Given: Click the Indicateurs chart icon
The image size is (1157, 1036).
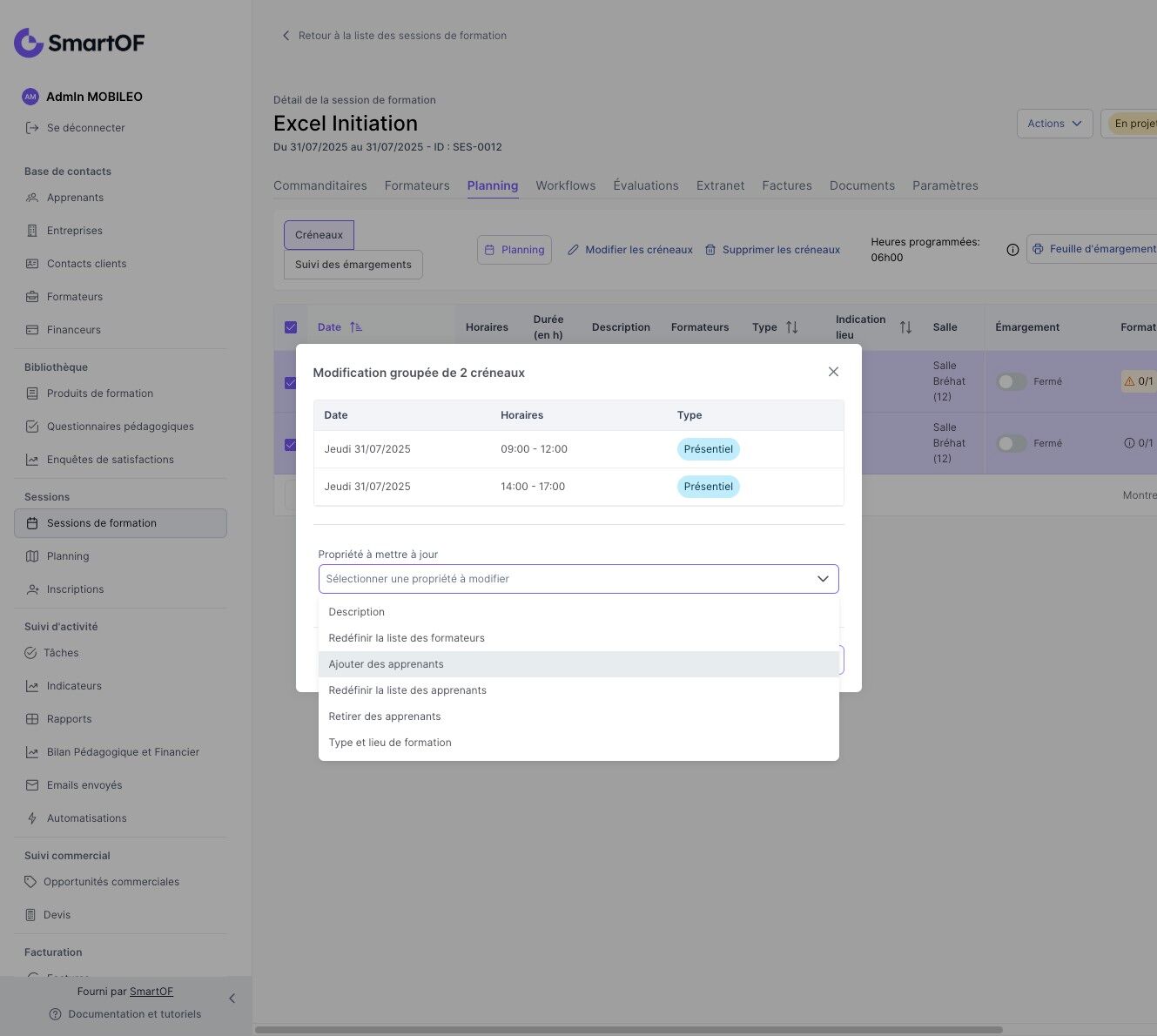Looking at the screenshot, I should (x=32, y=686).
